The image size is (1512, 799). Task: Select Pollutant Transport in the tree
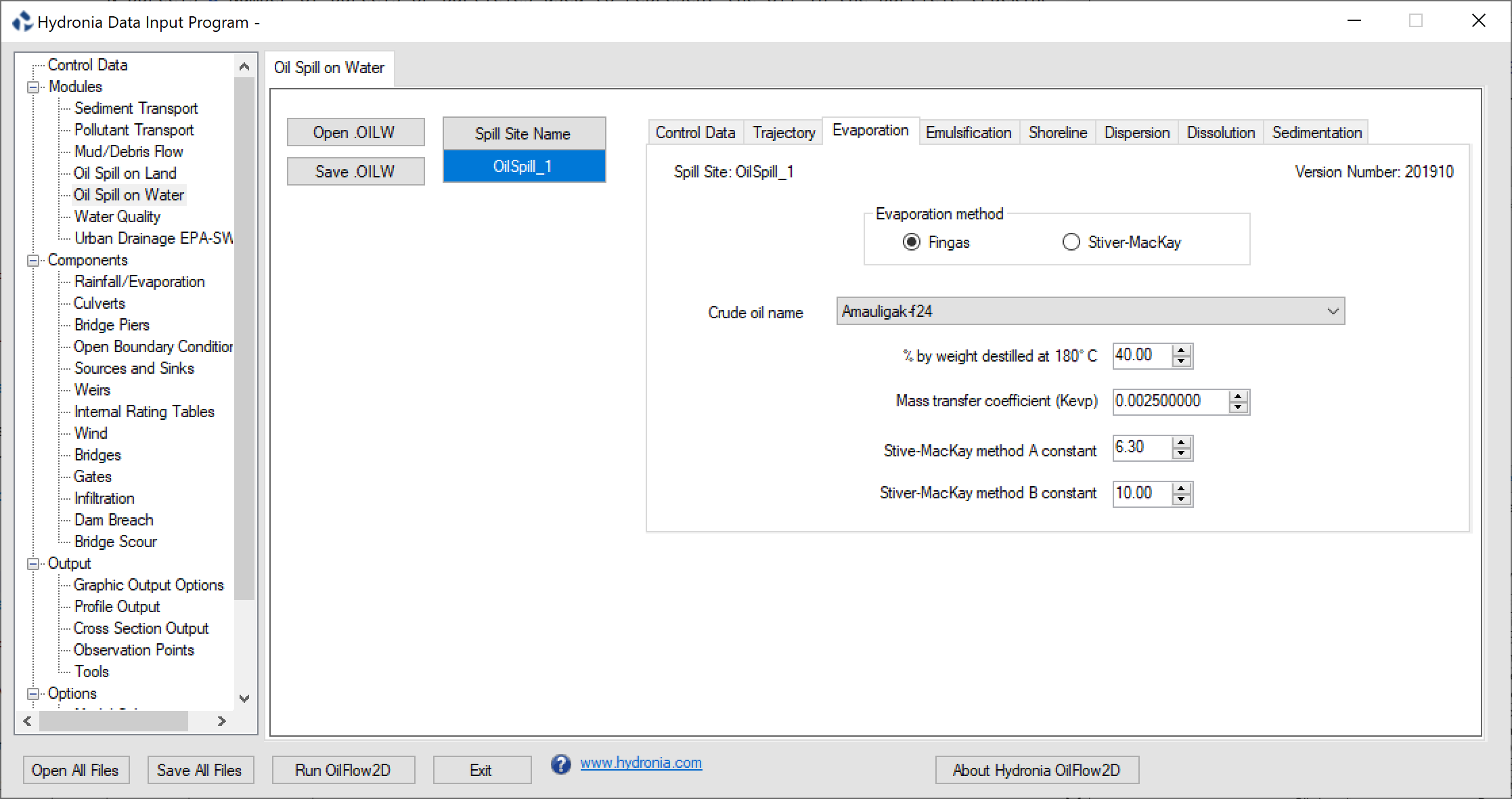(x=134, y=130)
